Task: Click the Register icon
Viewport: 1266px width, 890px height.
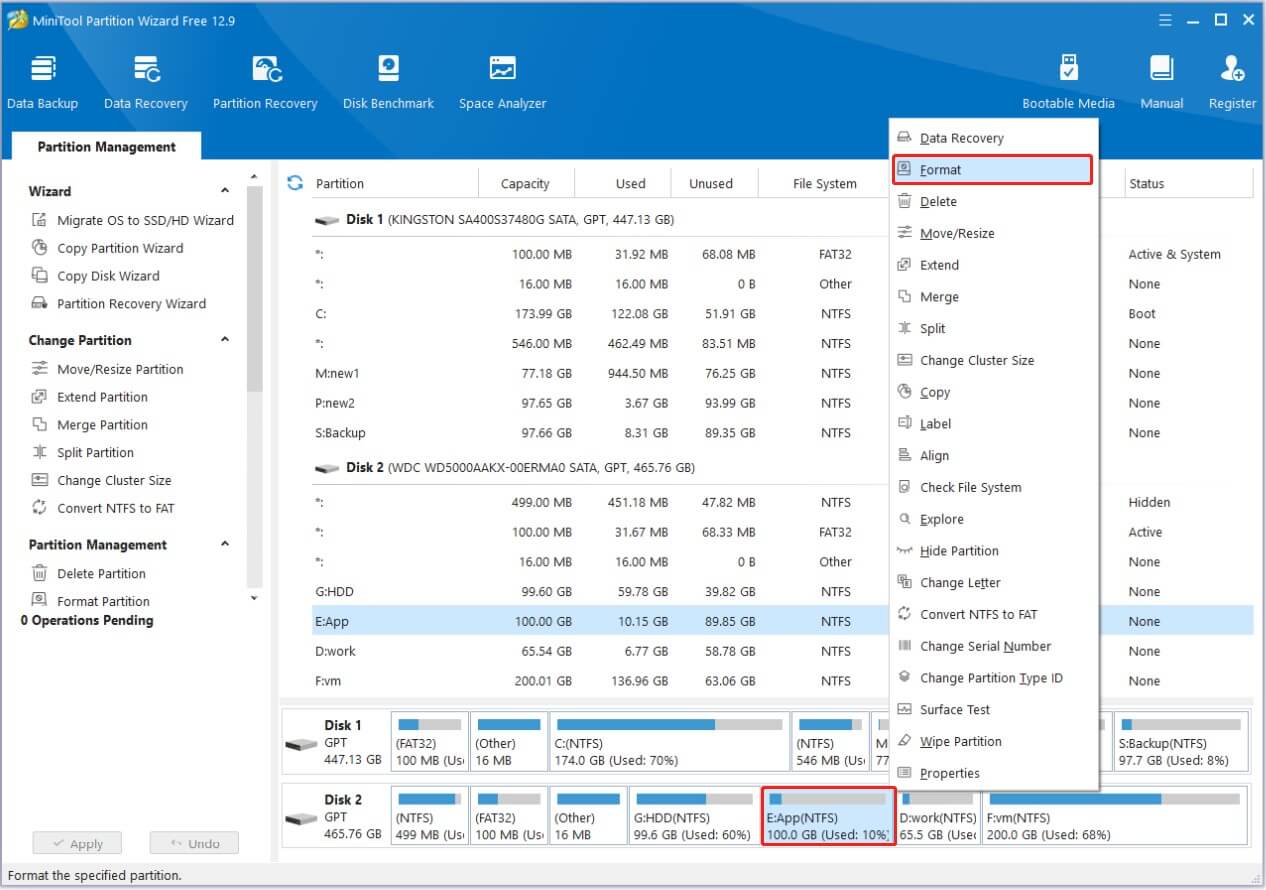Action: point(1232,80)
